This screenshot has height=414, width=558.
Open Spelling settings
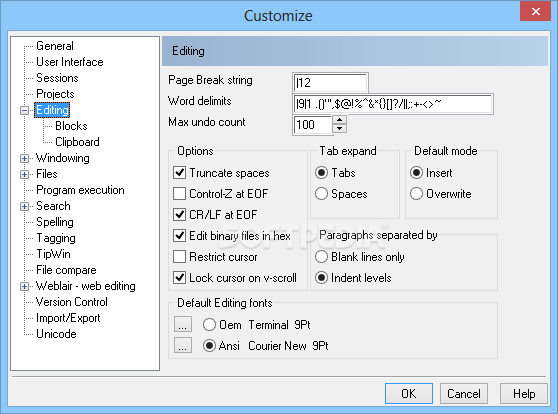55,222
